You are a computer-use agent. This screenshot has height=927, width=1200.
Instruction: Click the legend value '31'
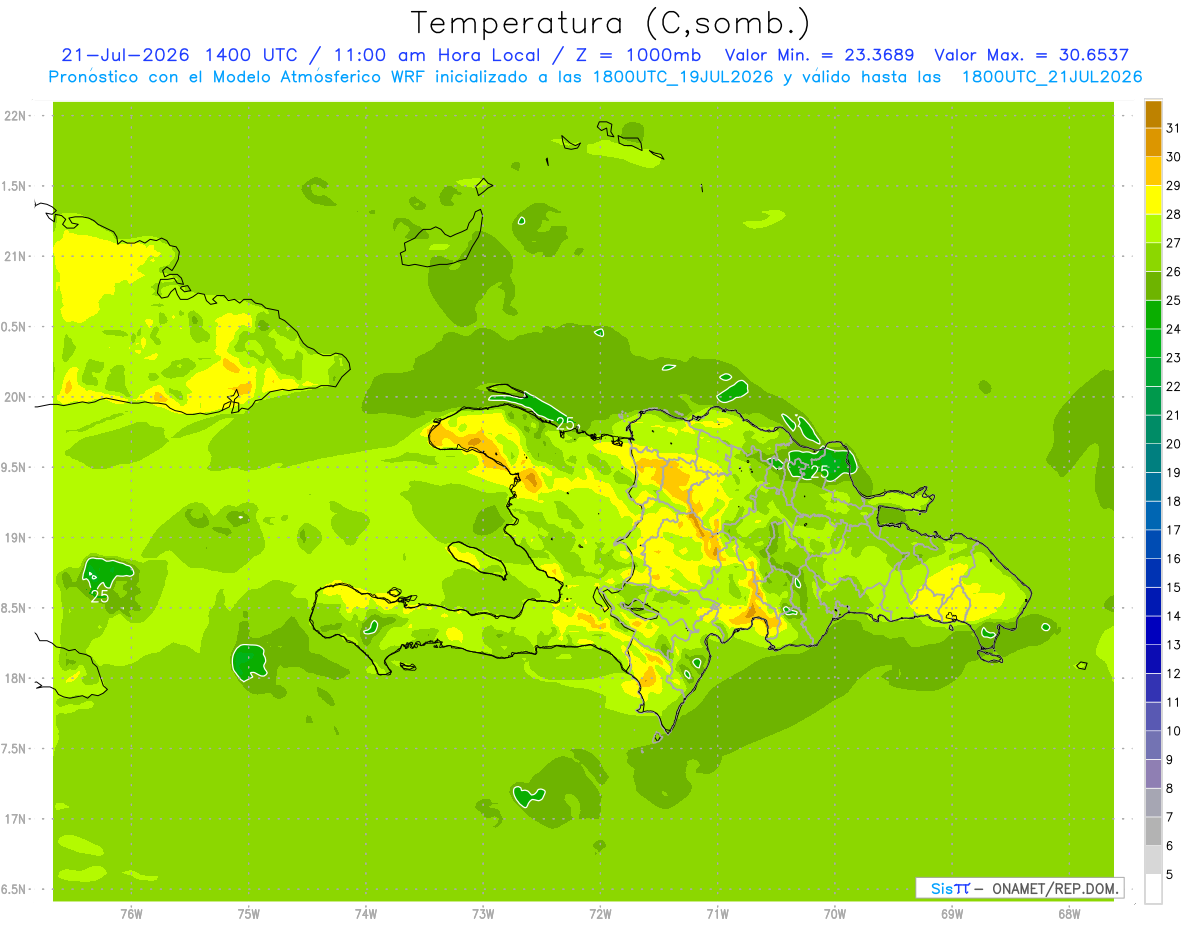tap(1174, 128)
